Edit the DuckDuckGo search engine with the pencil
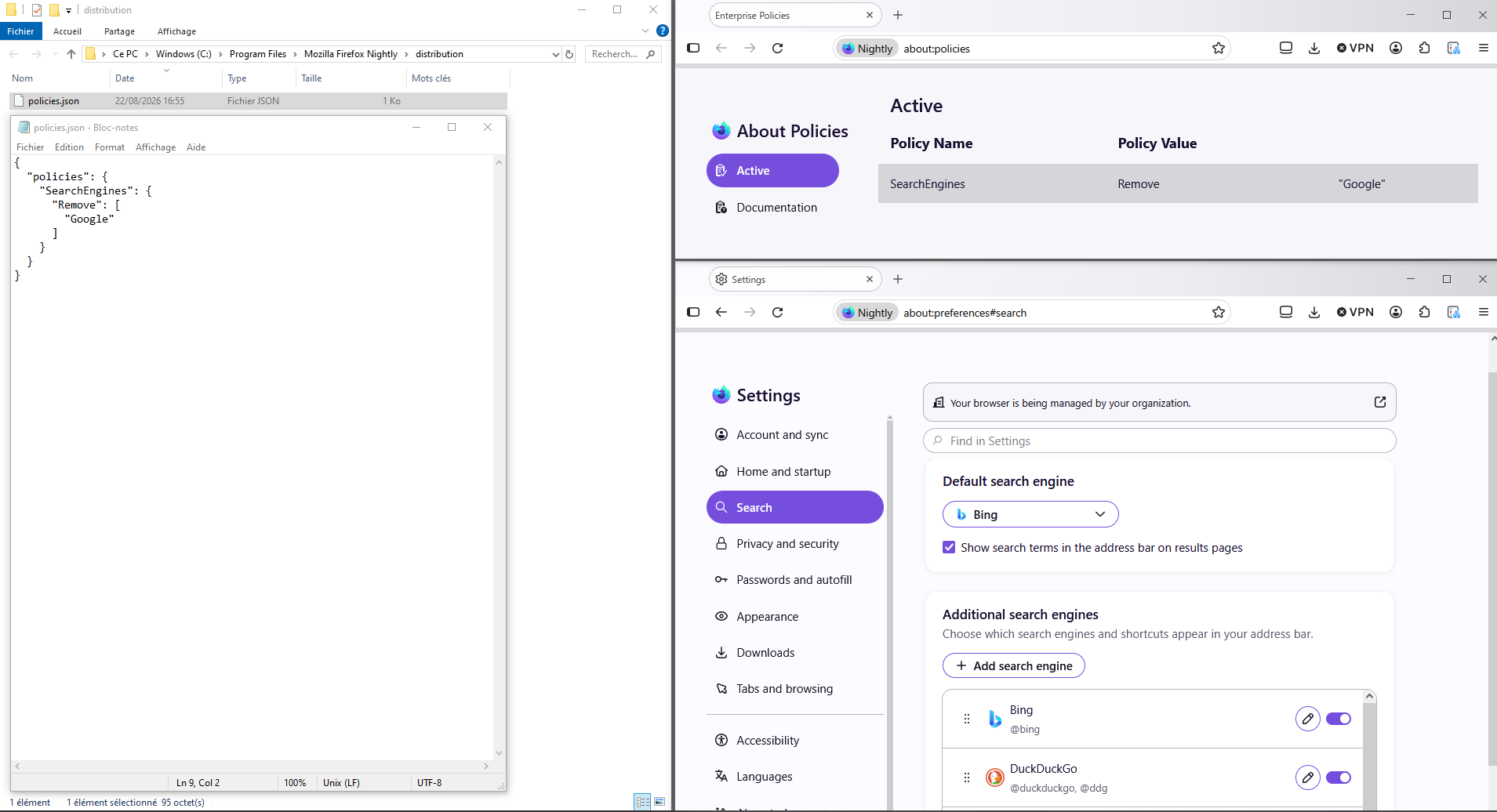 1308,778
